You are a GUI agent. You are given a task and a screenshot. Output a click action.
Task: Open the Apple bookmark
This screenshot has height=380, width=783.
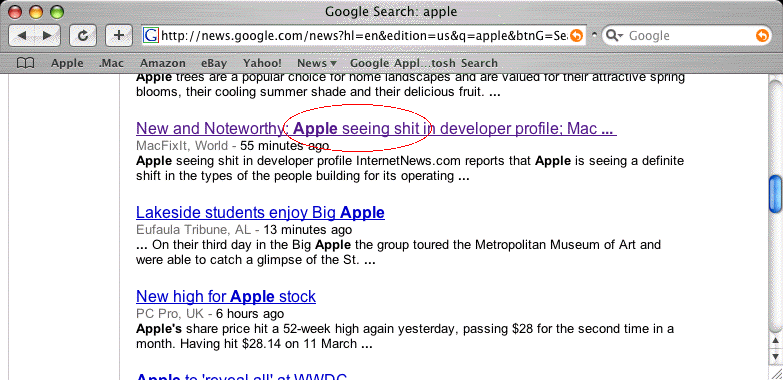click(x=67, y=63)
